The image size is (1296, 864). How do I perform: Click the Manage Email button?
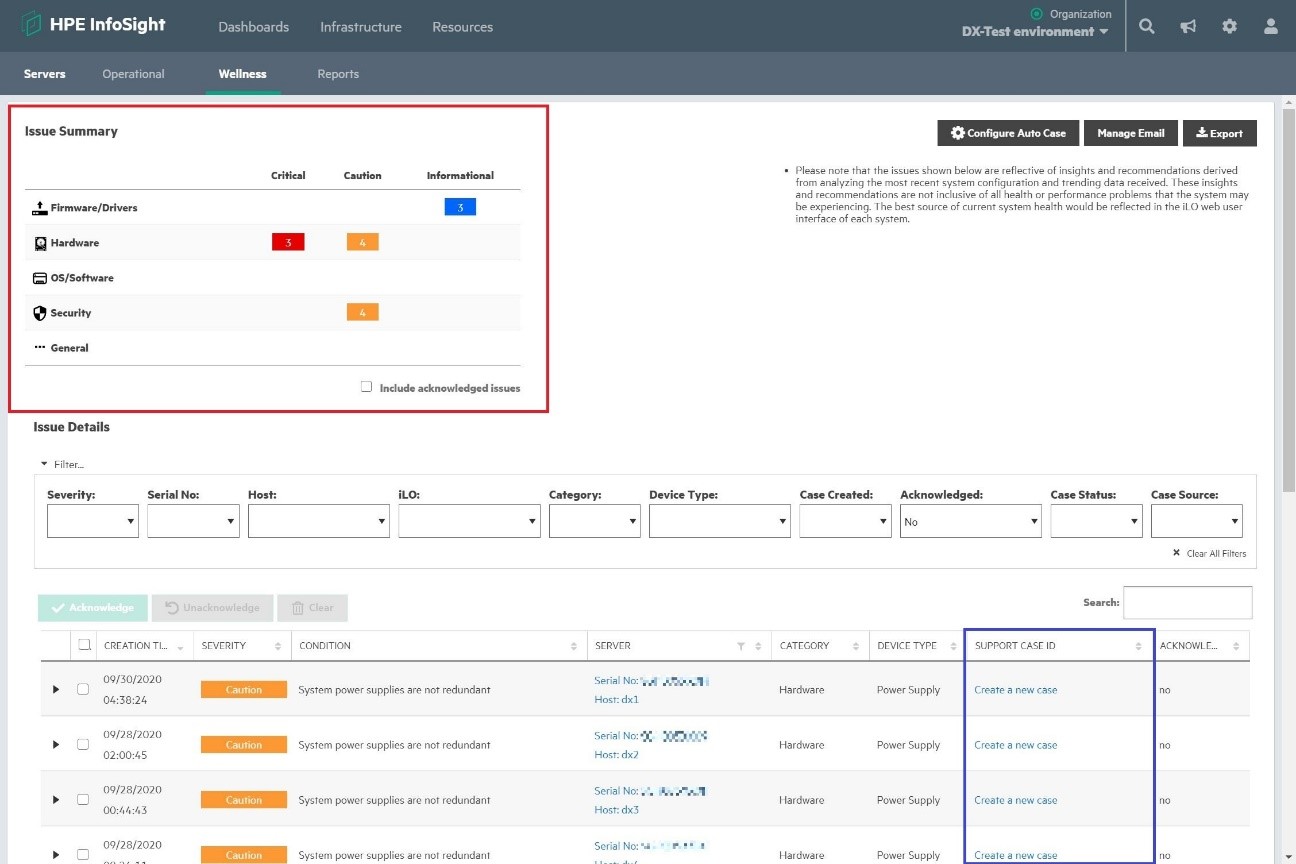click(1130, 133)
